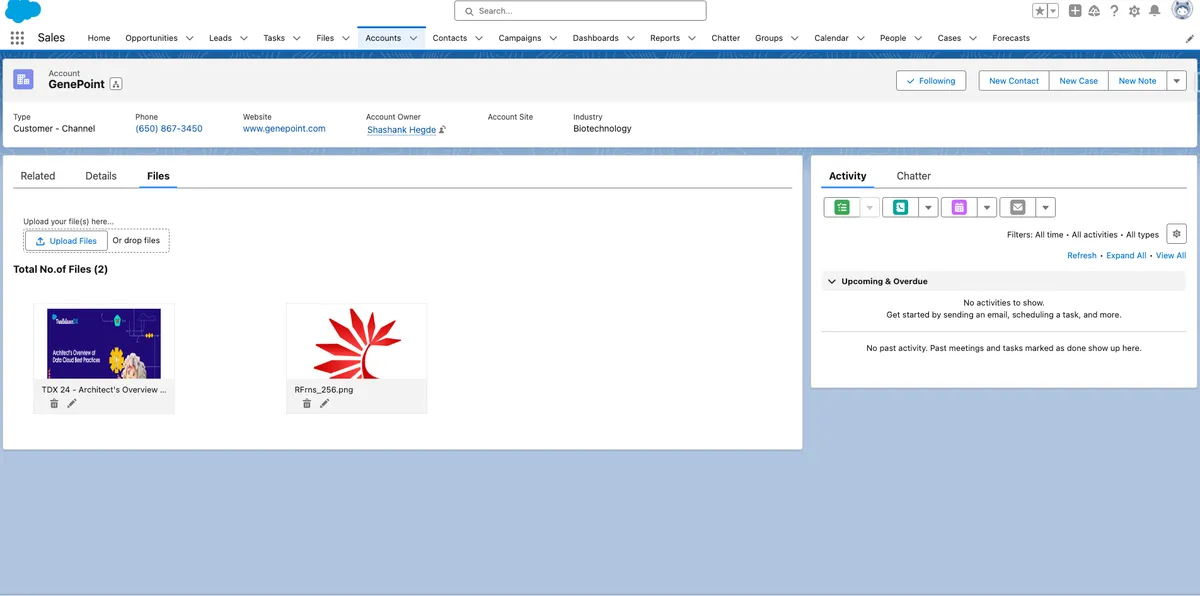
Task: Open the www.genepoint.com website link
Action: (x=284, y=129)
